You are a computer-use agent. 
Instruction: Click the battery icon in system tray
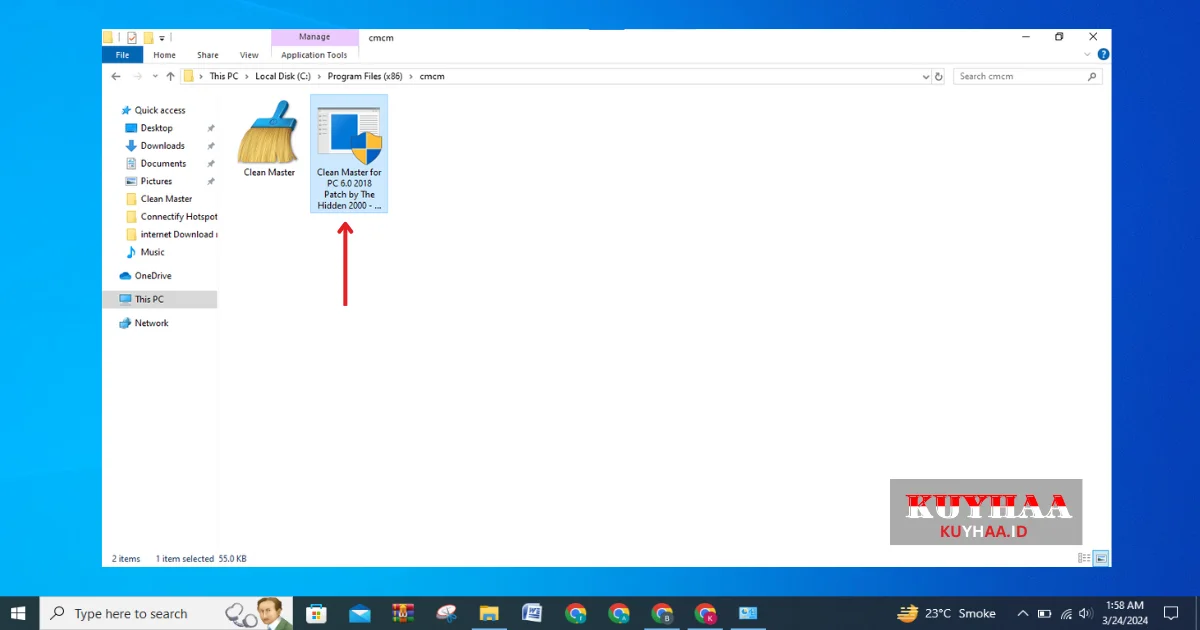1044,613
